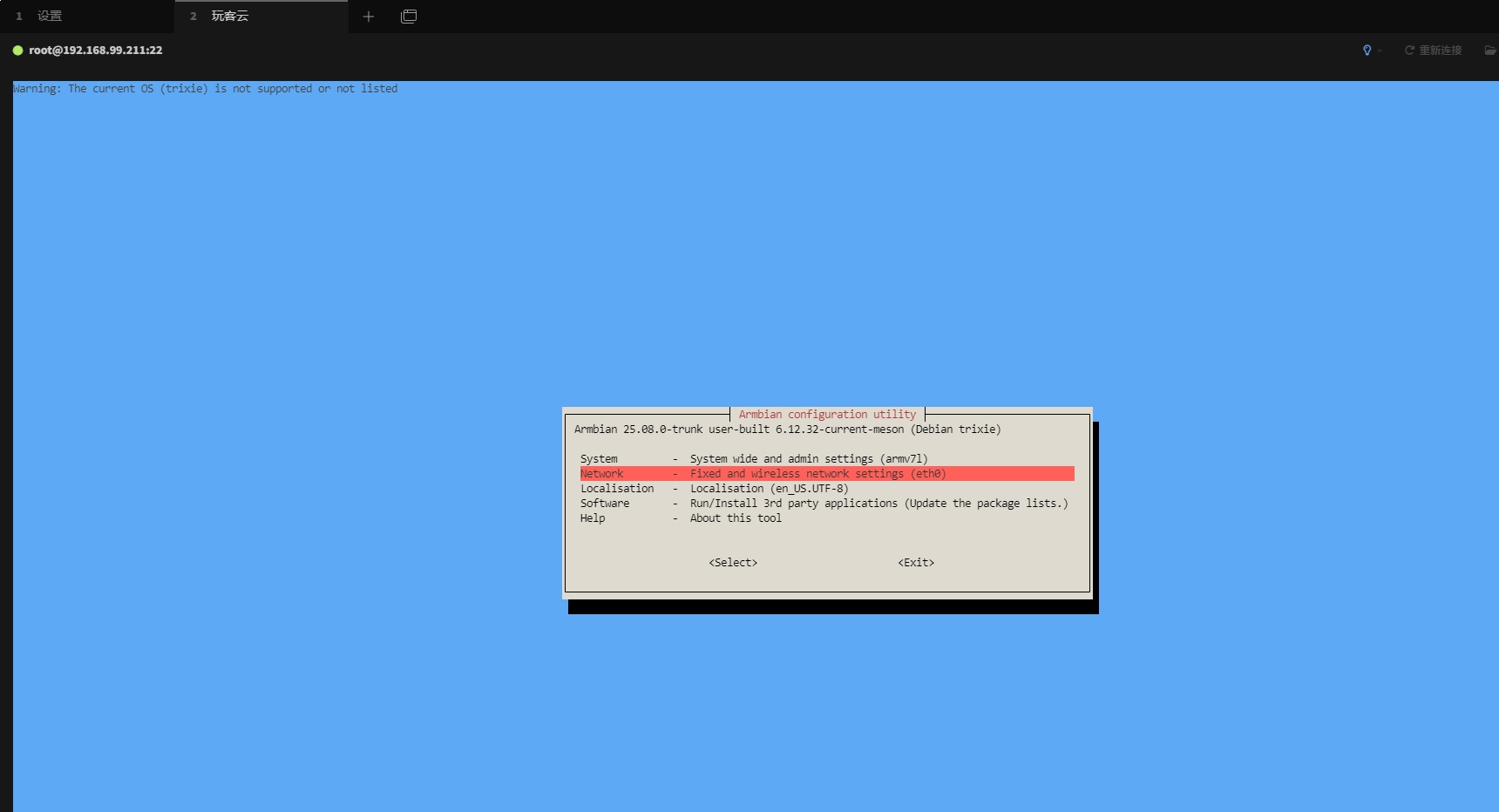Select the Localisation menu entry

tap(827, 489)
